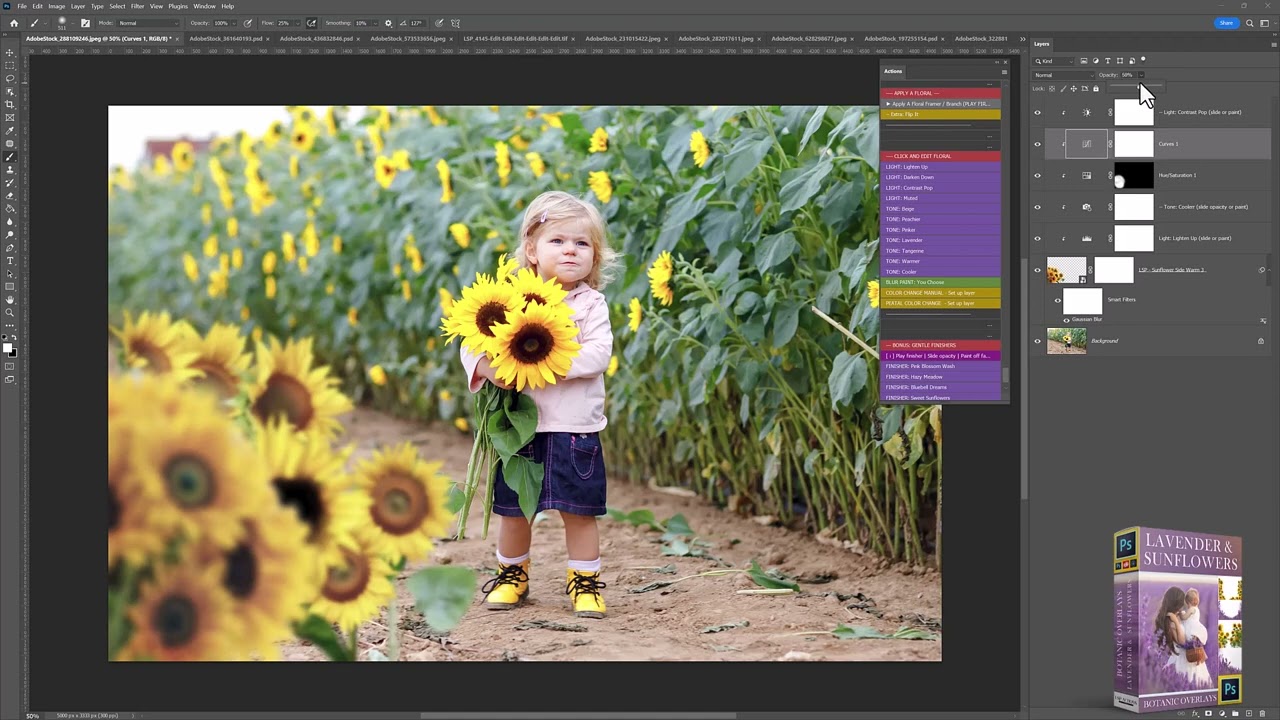Select the Zoom tool
1280x720 pixels.
10,312
